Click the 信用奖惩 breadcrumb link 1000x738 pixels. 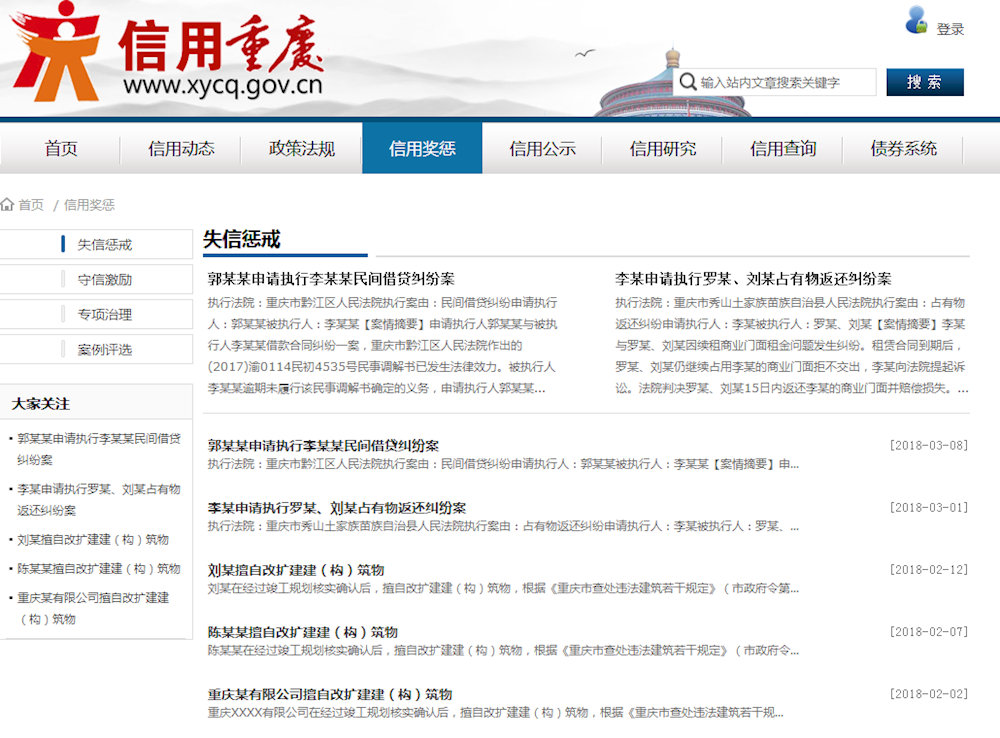[89, 205]
